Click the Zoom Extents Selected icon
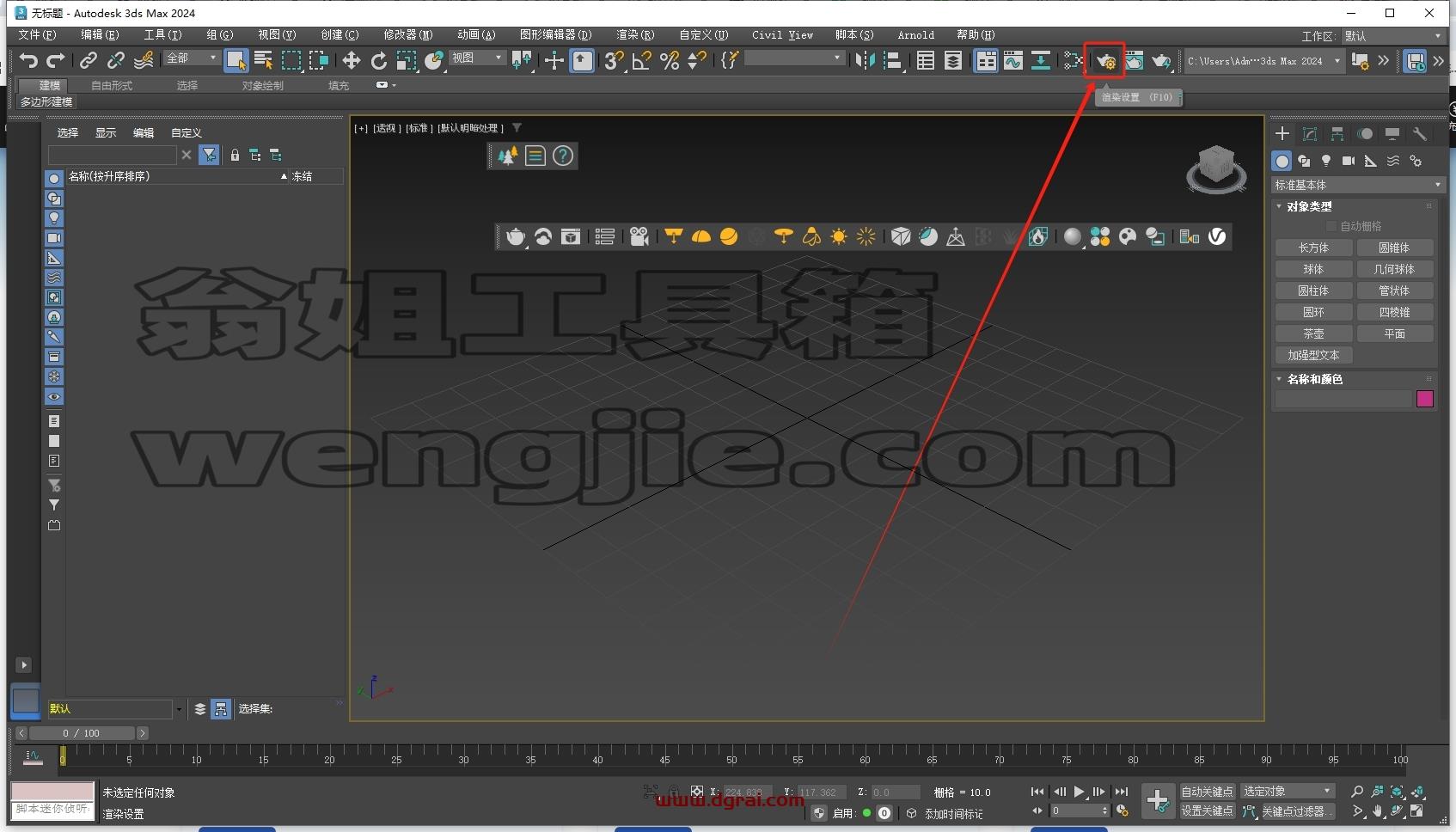Image resolution: width=1456 pixels, height=832 pixels. pos(1397,792)
